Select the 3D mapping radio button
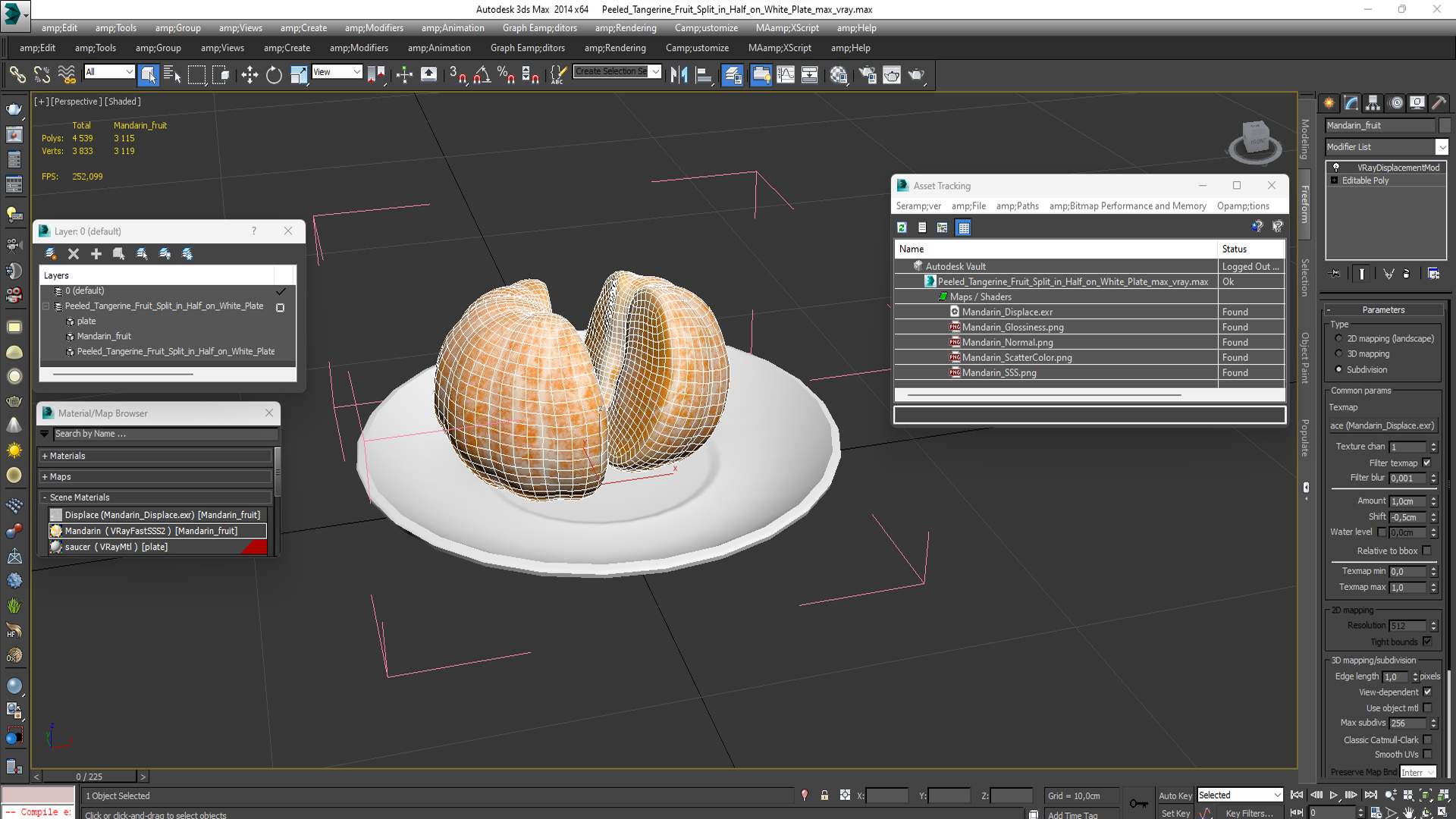 click(x=1338, y=354)
